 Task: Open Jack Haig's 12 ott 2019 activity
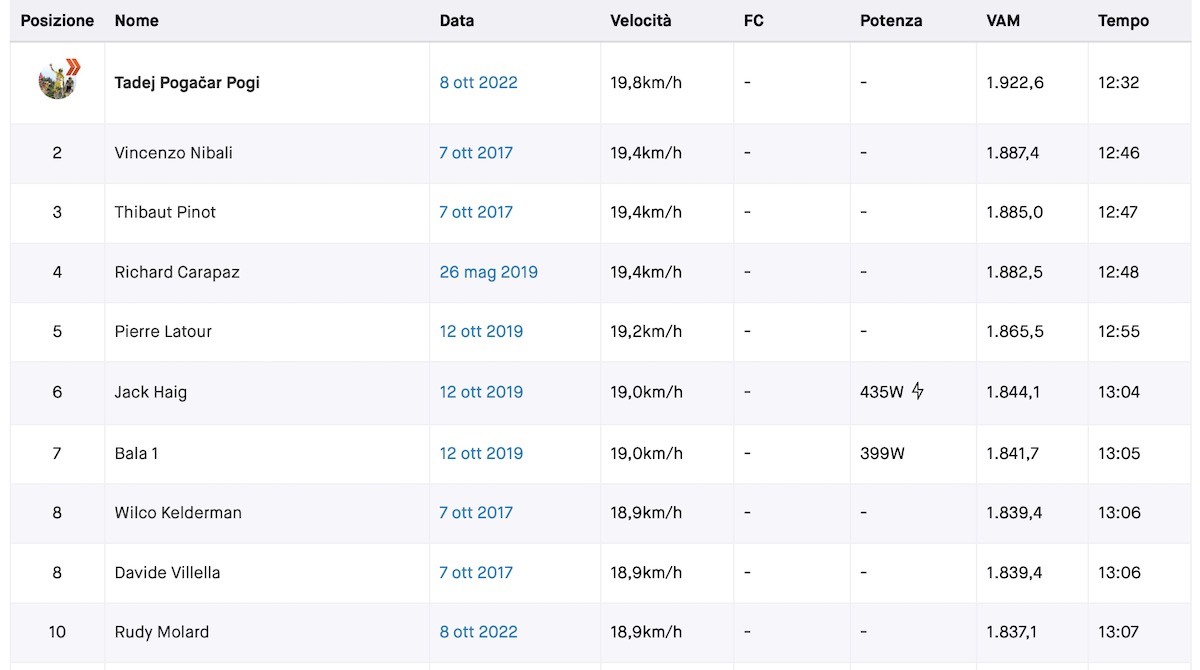click(x=481, y=392)
